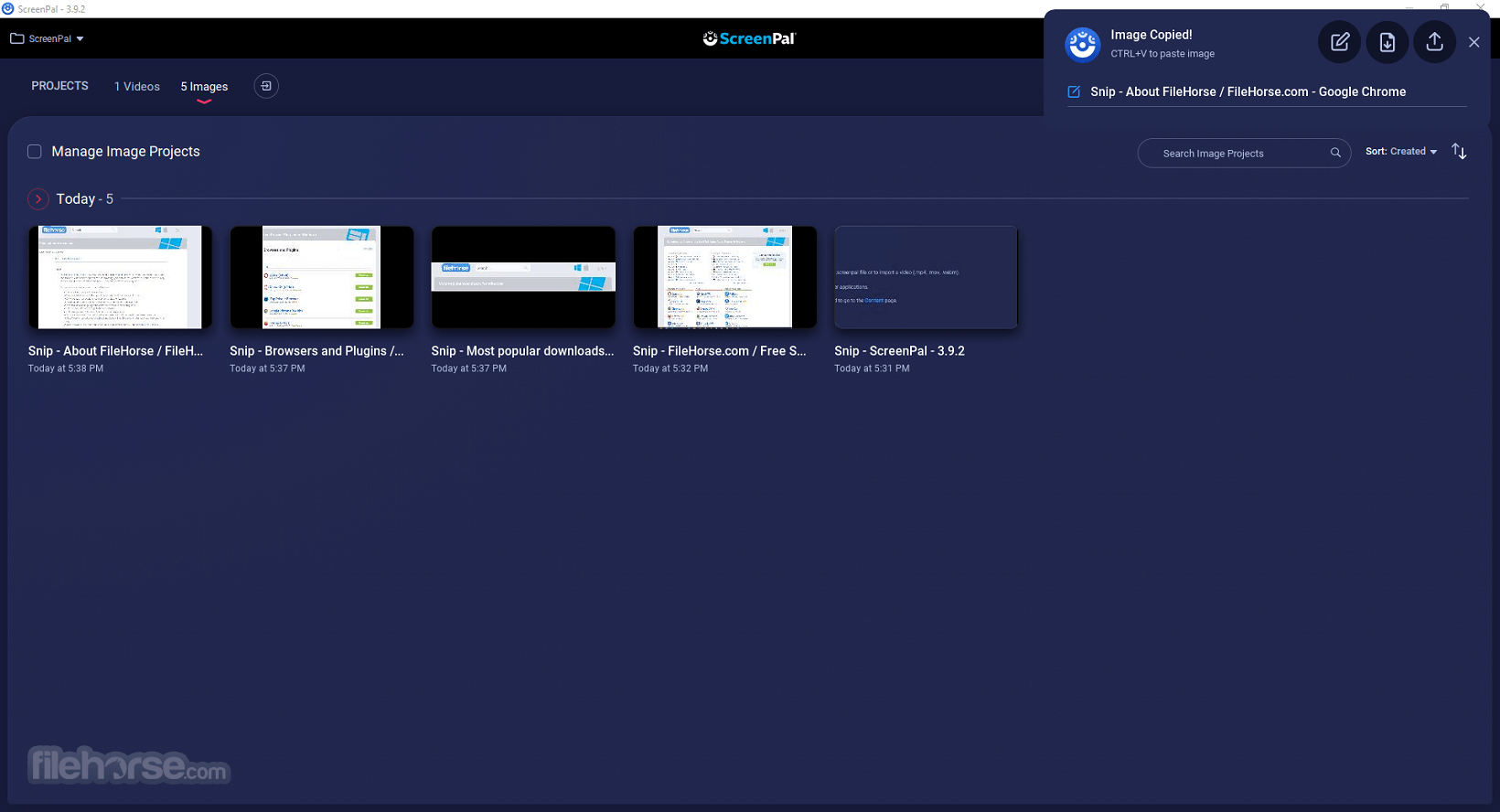Open the FileHorse.com / Free S... snip thumbnail
The width and height of the screenshot is (1500, 812).
(724, 277)
